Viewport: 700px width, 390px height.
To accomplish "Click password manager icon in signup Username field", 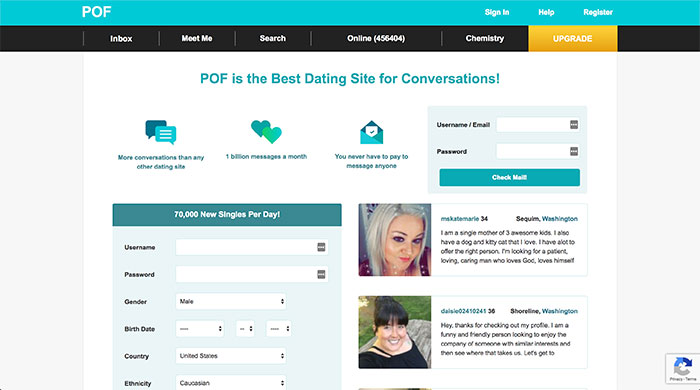I will coord(321,247).
